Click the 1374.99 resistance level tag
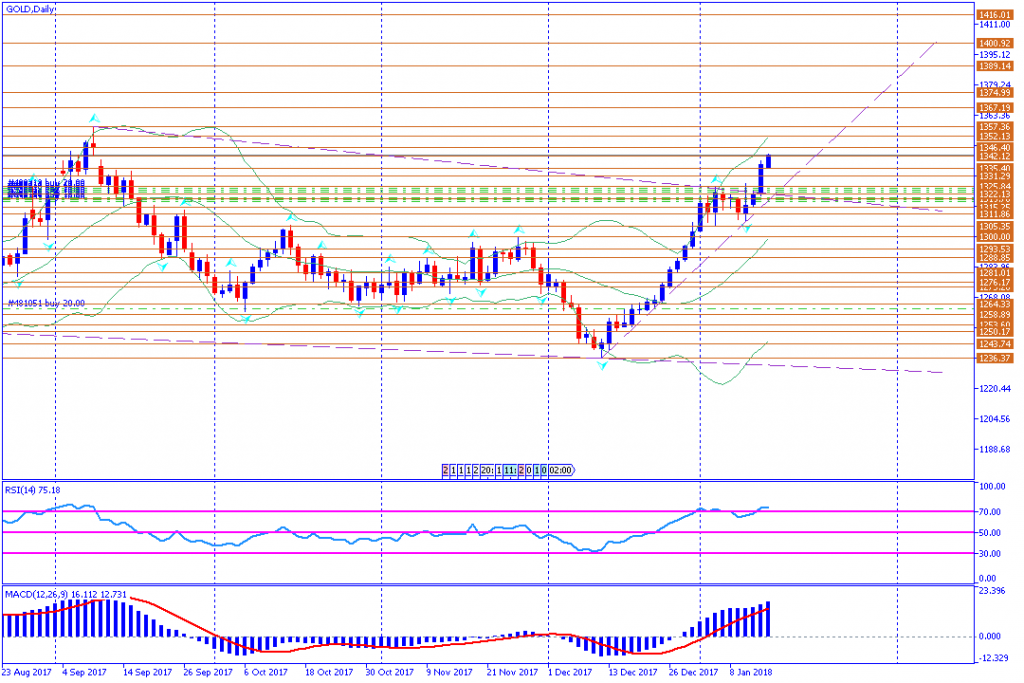1024x683 pixels. pyautogui.click(x=995, y=93)
